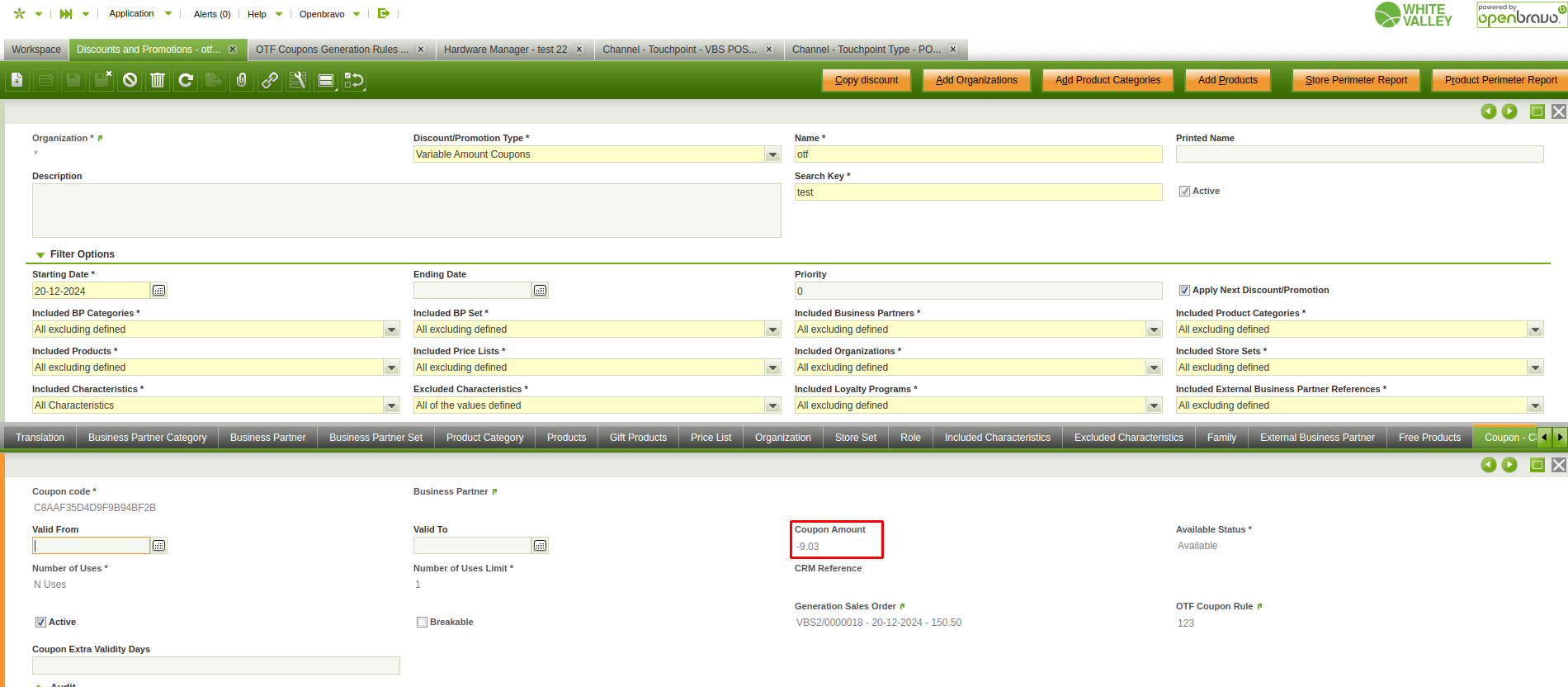Uncheck the coupon Active checkbox
The image size is (1568, 687).
tap(40, 623)
